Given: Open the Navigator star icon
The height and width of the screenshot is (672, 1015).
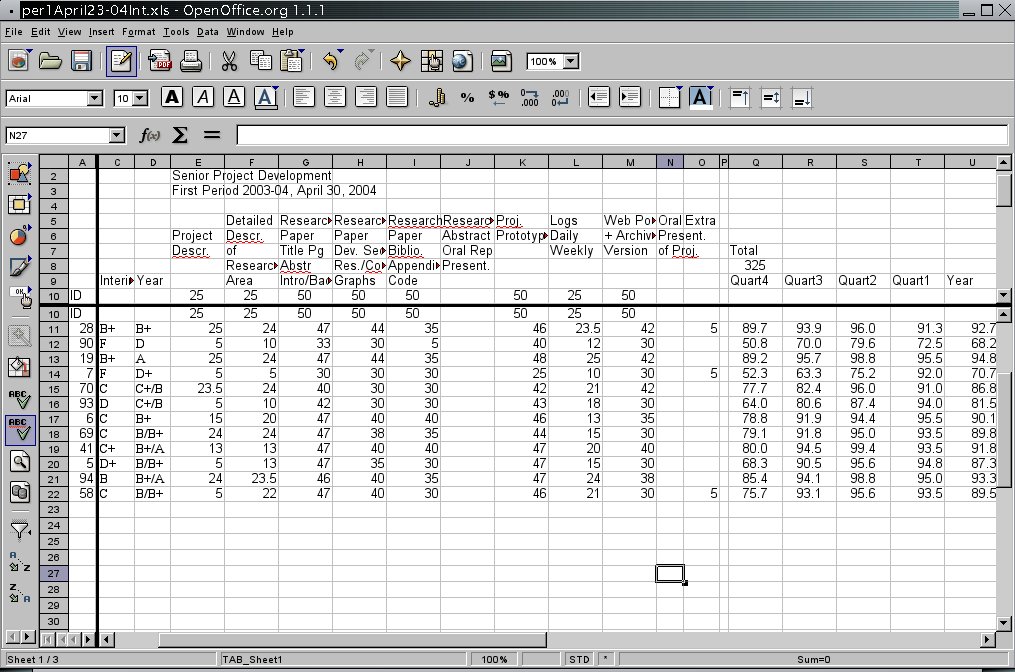Looking at the screenshot, I should [x=400, y=62].
